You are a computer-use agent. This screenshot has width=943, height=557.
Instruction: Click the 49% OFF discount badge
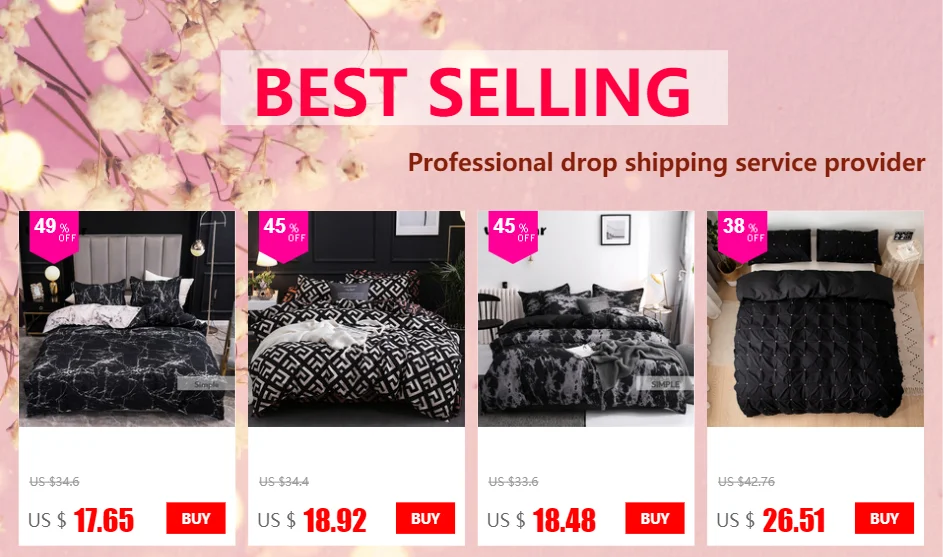[x=54, y=236]
